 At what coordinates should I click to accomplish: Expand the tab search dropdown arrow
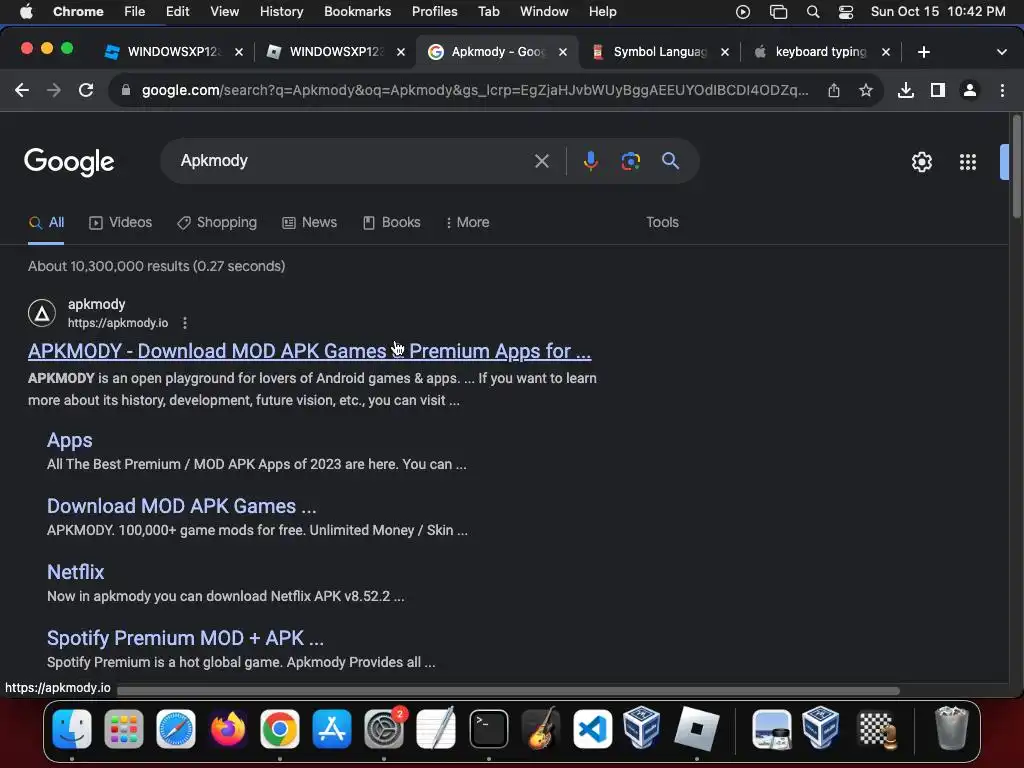(1002, 52)
